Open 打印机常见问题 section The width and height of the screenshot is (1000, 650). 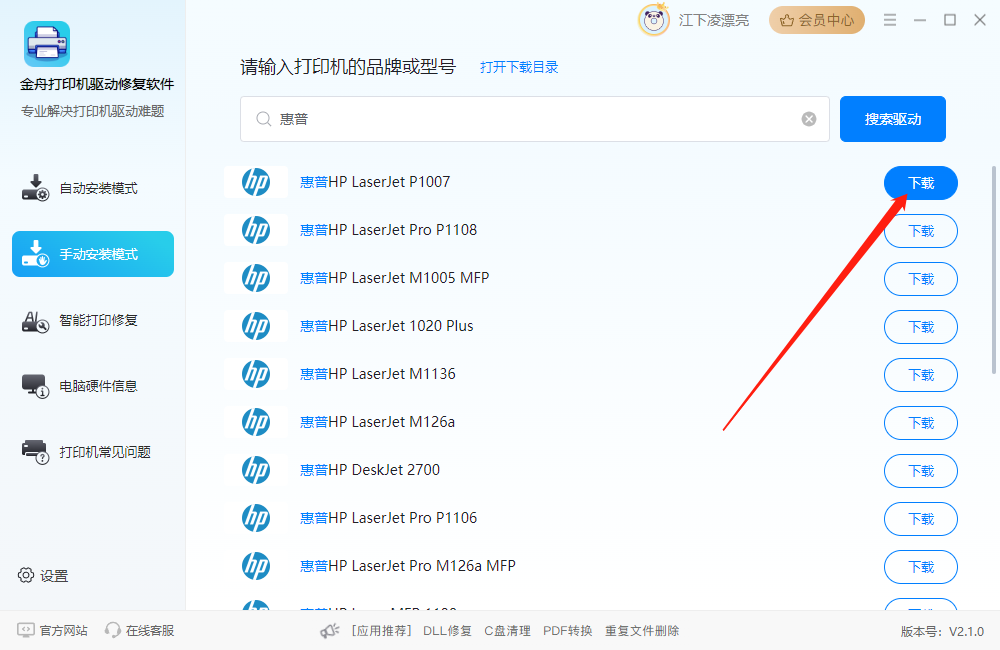point(93,452)
